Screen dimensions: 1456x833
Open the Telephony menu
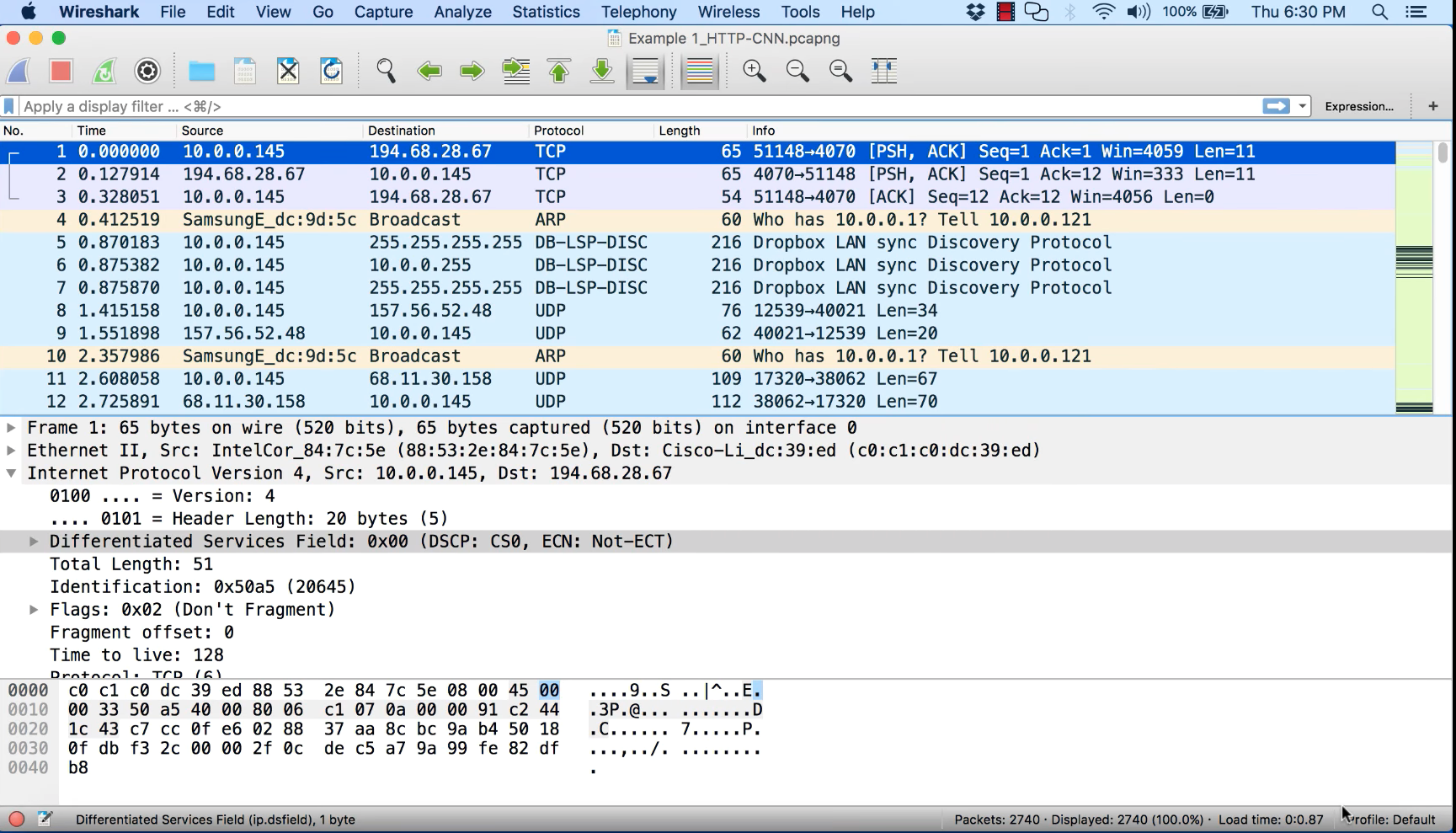(x=638, y=12)
